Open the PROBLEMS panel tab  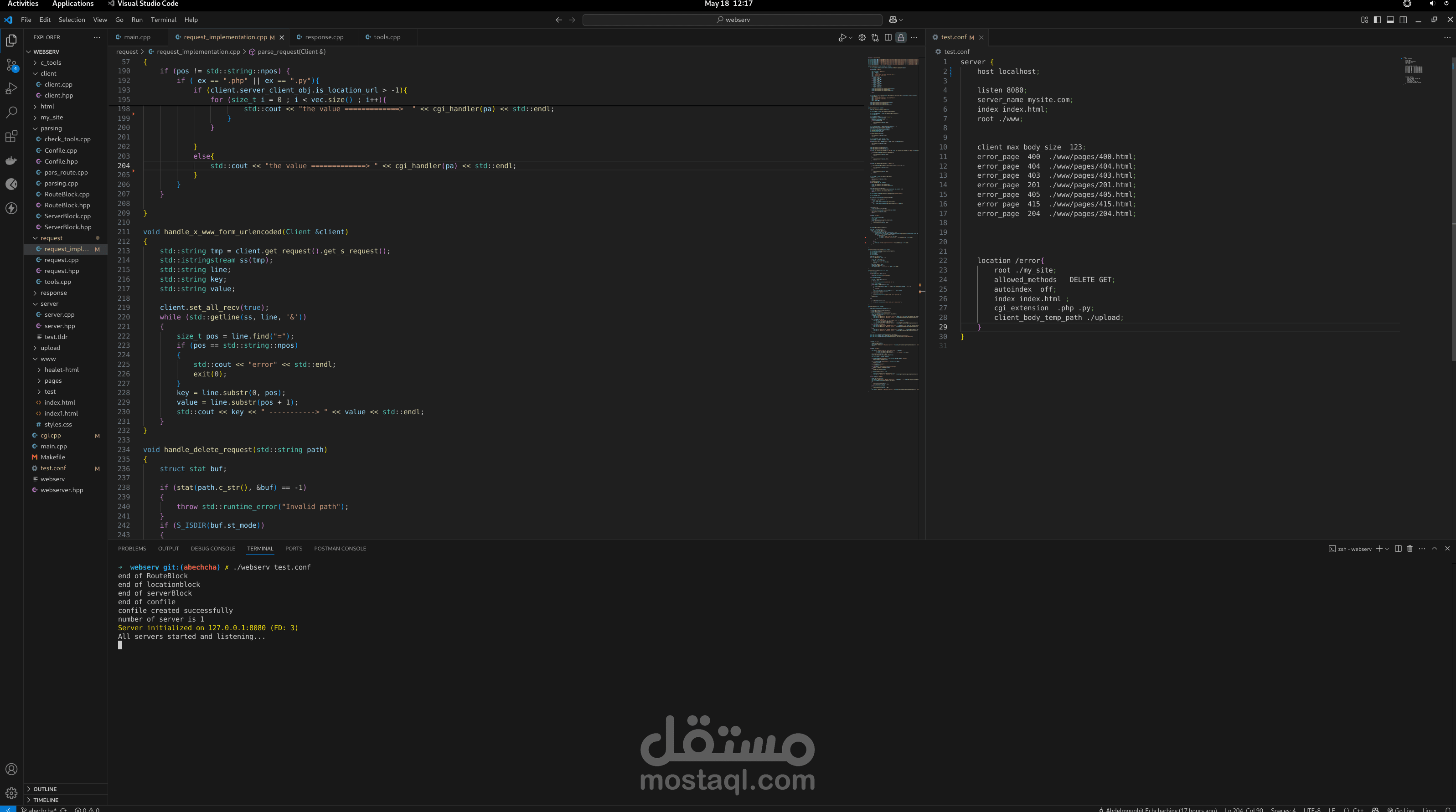(x=132, y=549)
